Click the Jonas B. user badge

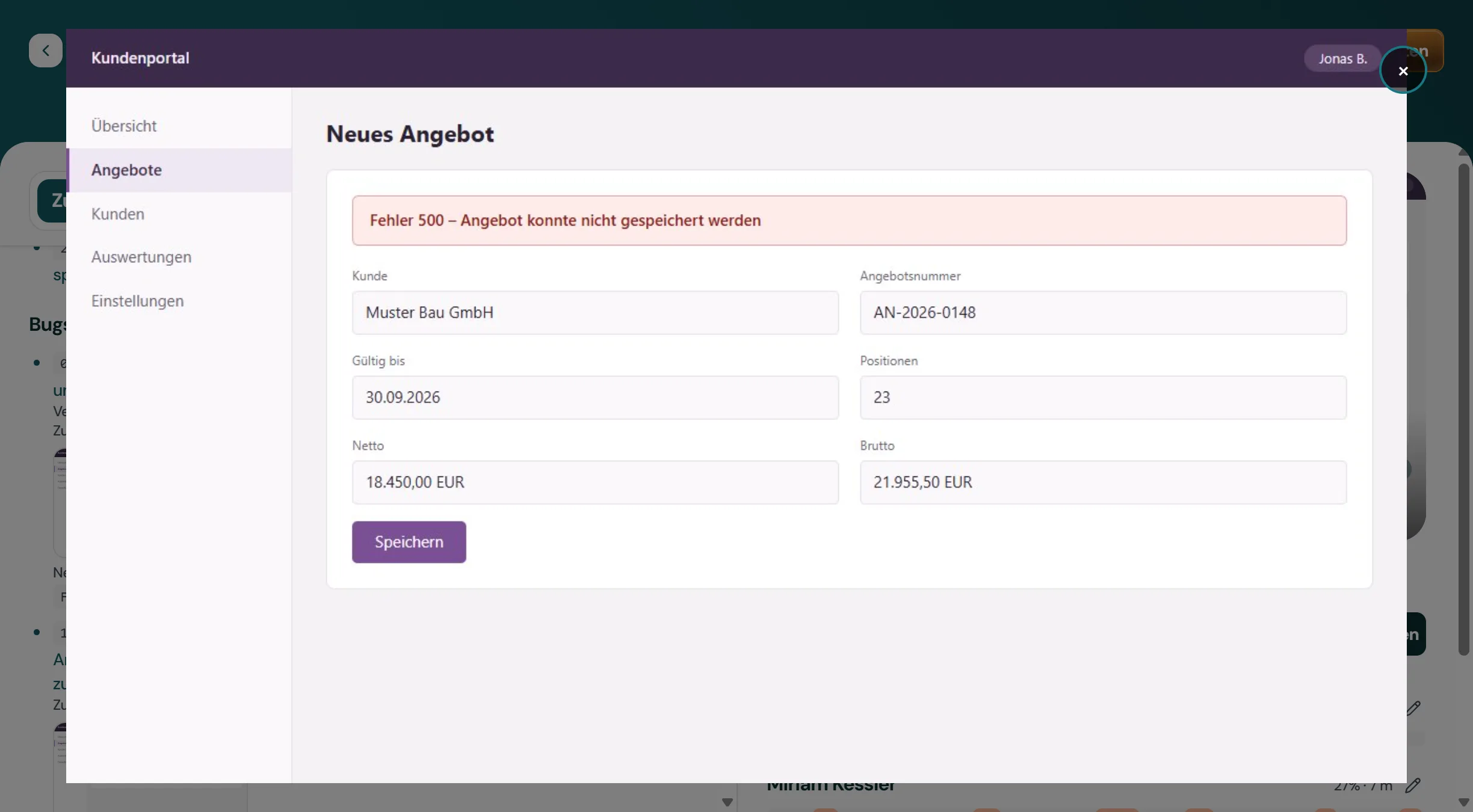click(x=1342, y=58)
